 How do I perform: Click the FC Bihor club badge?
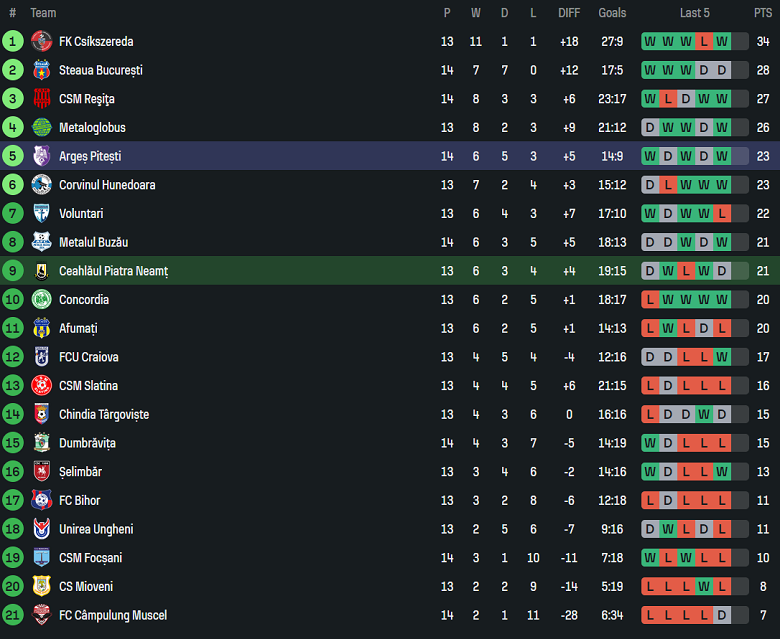coord(41,500)
